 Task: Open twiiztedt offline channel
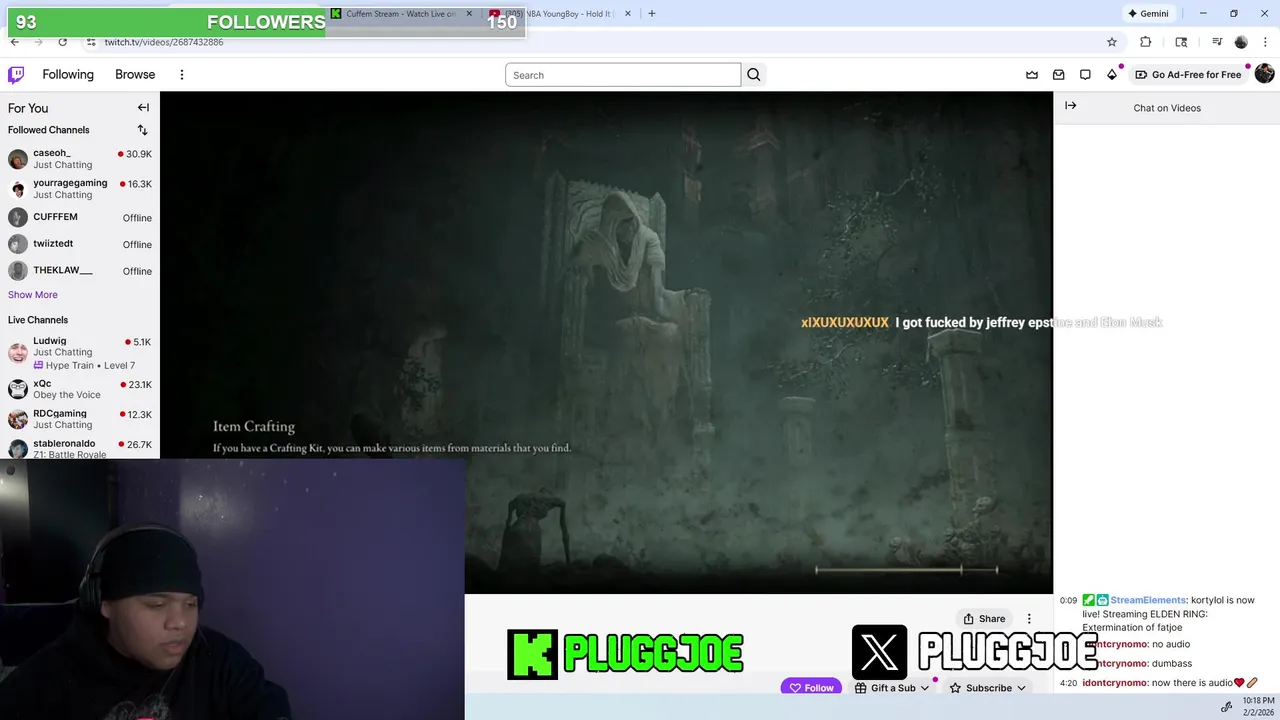click(80, 244)
